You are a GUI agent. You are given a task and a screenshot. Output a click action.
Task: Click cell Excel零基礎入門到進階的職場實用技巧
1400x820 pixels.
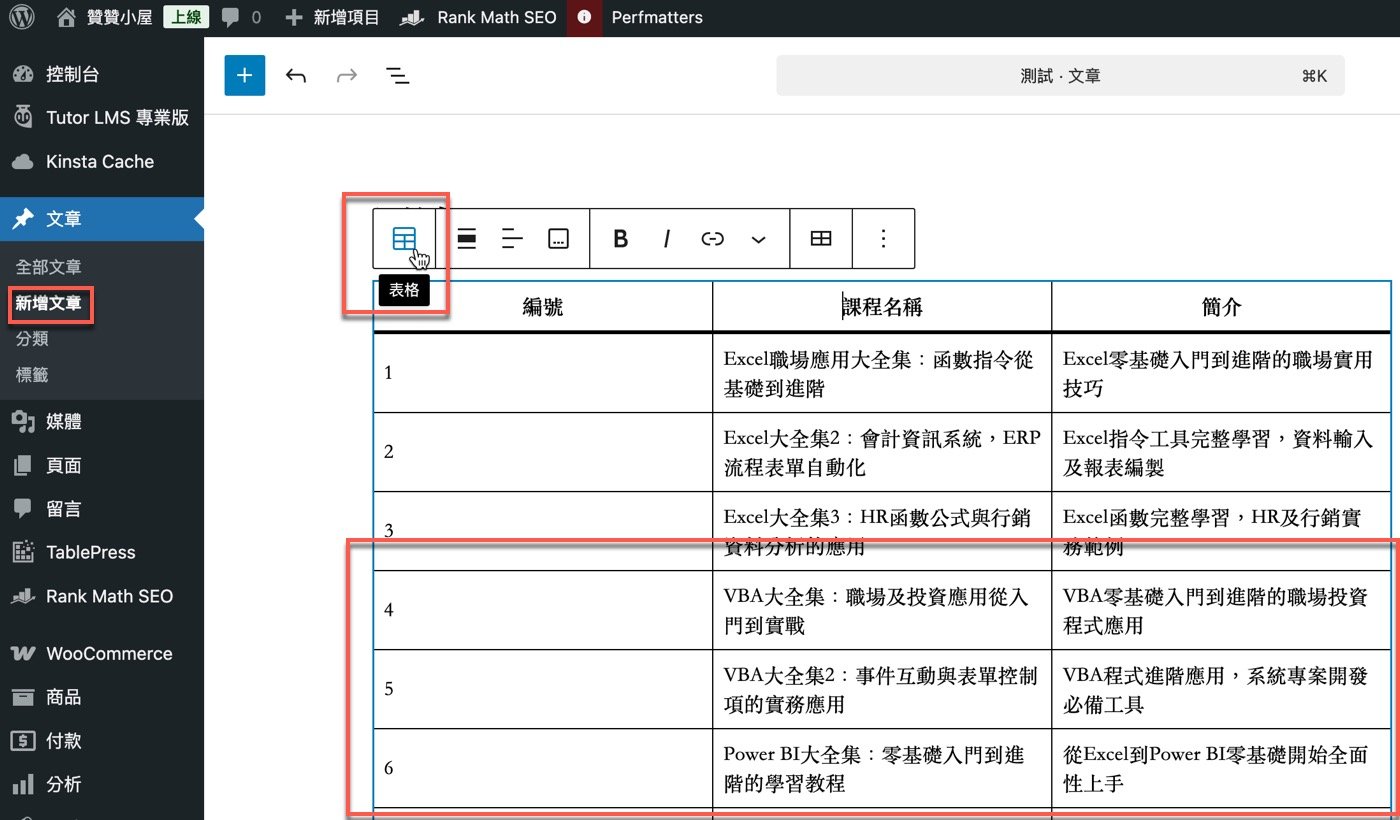point(1221,373)
